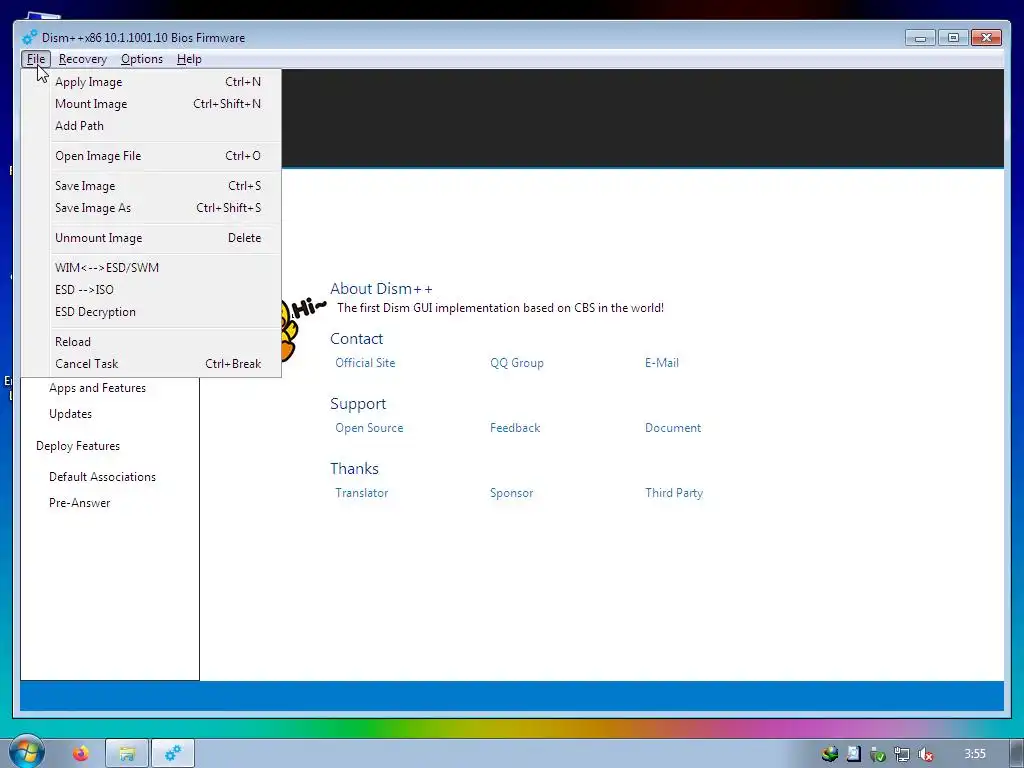Click the E-Mail contact link
The image size is (1024, 768).
pos(662,362)
